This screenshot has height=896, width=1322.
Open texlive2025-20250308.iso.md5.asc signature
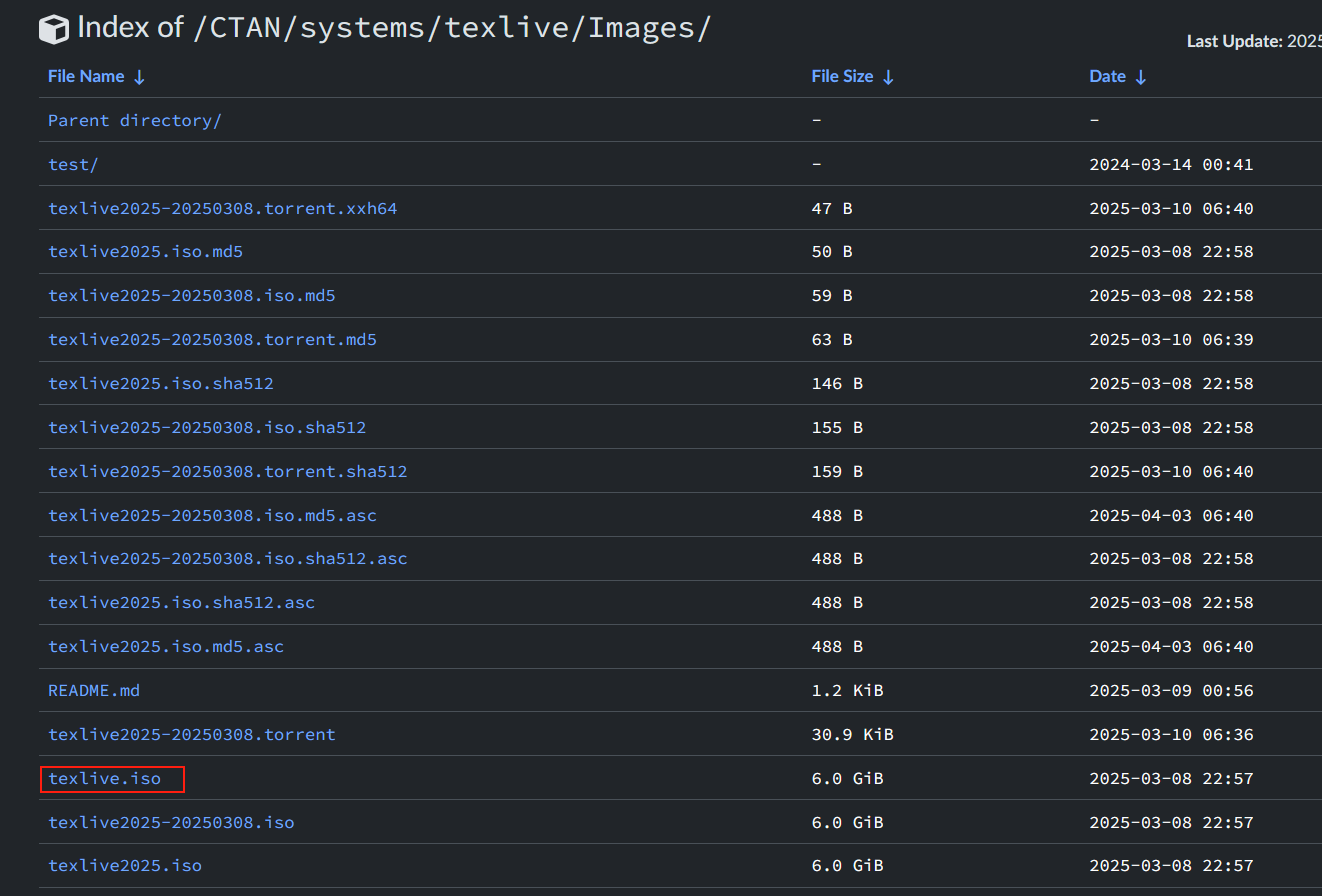pyautogui.click(x=212, y=515)
